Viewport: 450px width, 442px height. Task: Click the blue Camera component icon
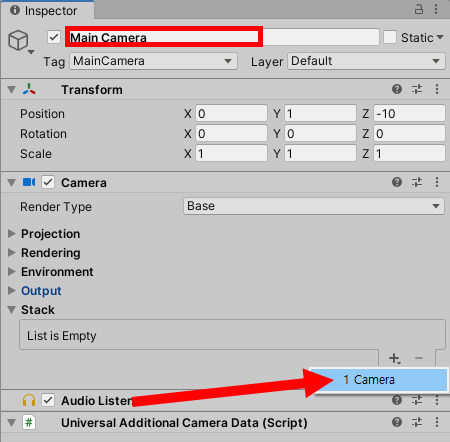(29, 182)
